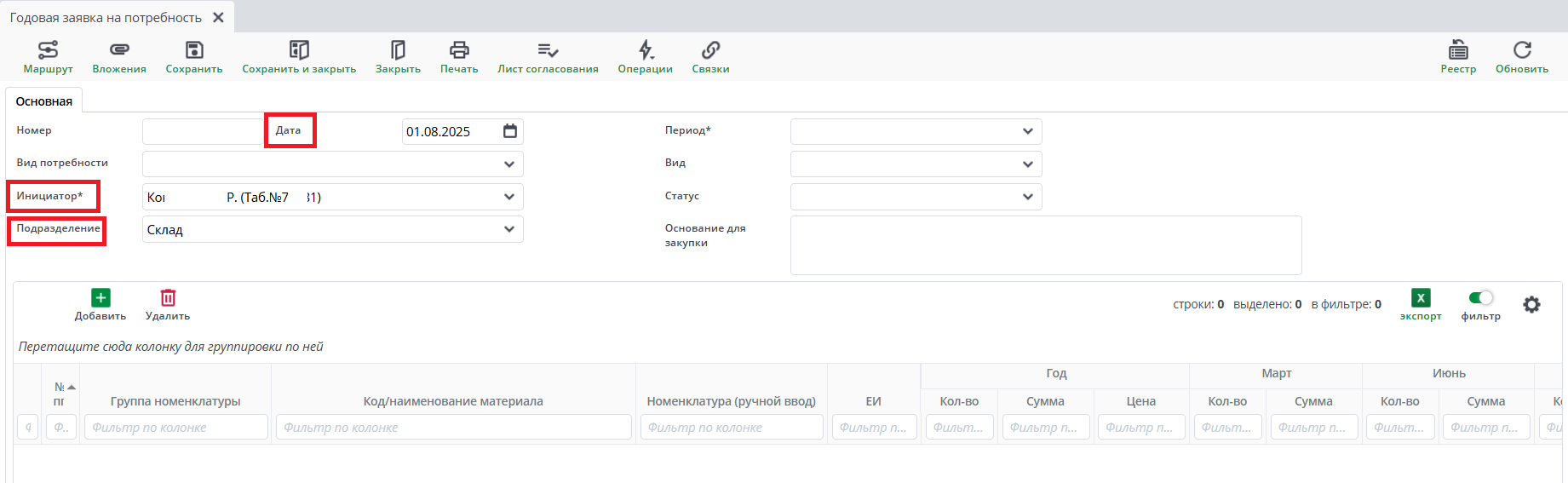Screen dimensions: 1568x483
Task: Toggle the фильтр switch off
Action: pyautogui.click(x=1481, y=297)
